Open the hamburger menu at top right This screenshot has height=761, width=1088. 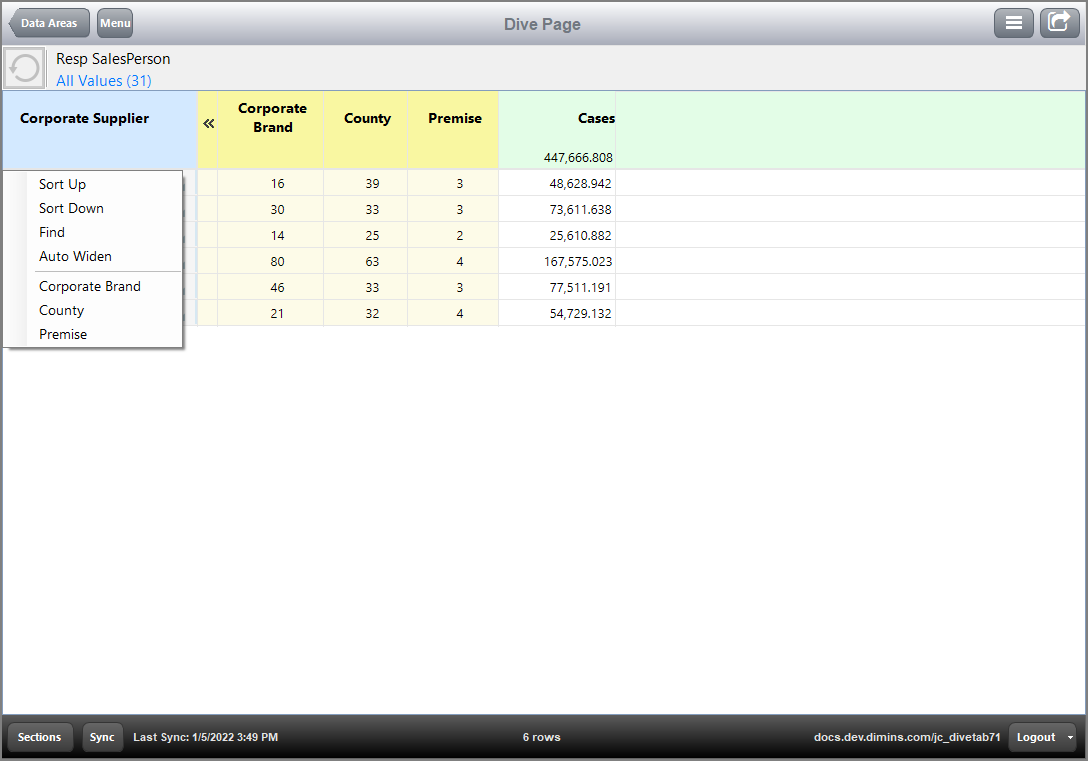click(x=1013, y=22)
